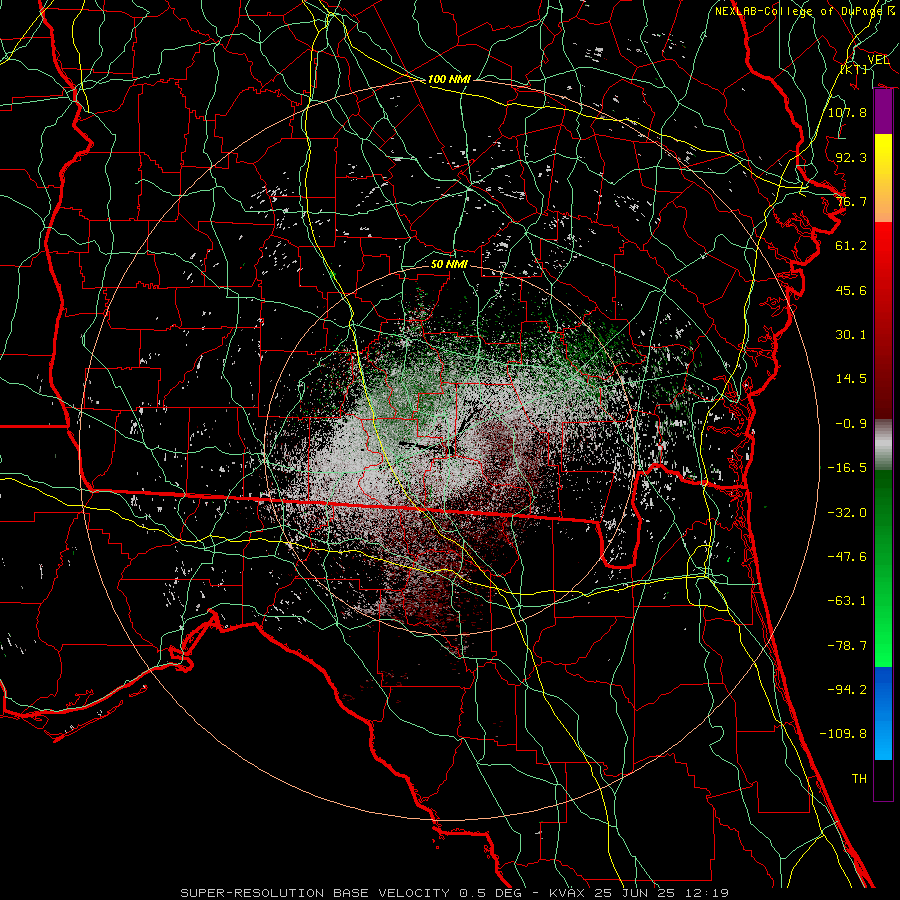Click the VEL legend title

click(878, 60)
